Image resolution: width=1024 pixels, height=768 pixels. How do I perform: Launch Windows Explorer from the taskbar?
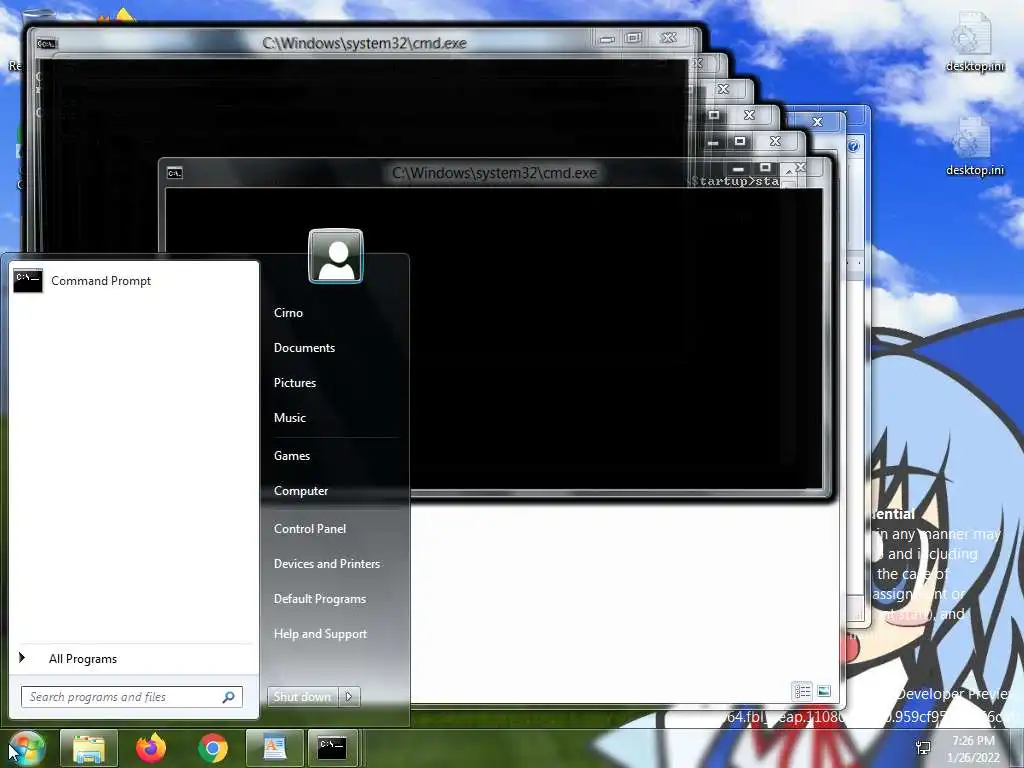tap(89, 748)
